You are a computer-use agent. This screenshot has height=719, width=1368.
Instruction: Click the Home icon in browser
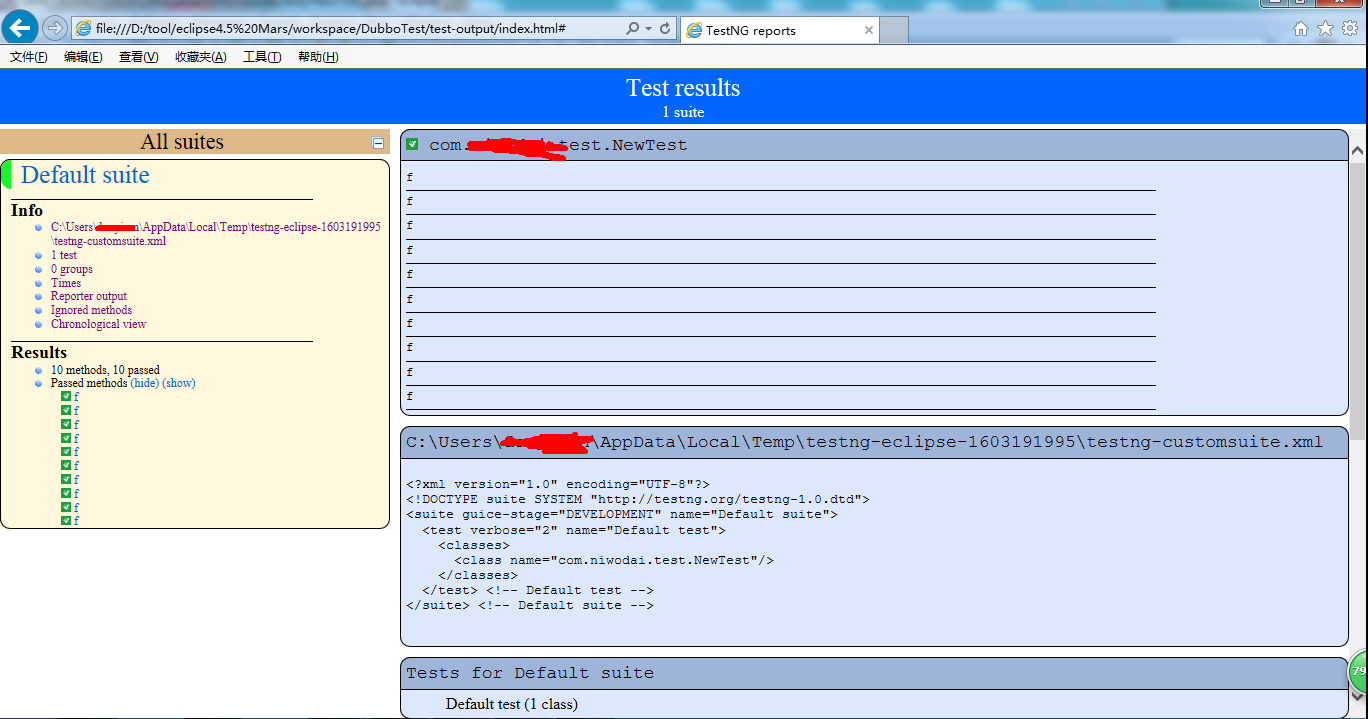point(1301,29)
